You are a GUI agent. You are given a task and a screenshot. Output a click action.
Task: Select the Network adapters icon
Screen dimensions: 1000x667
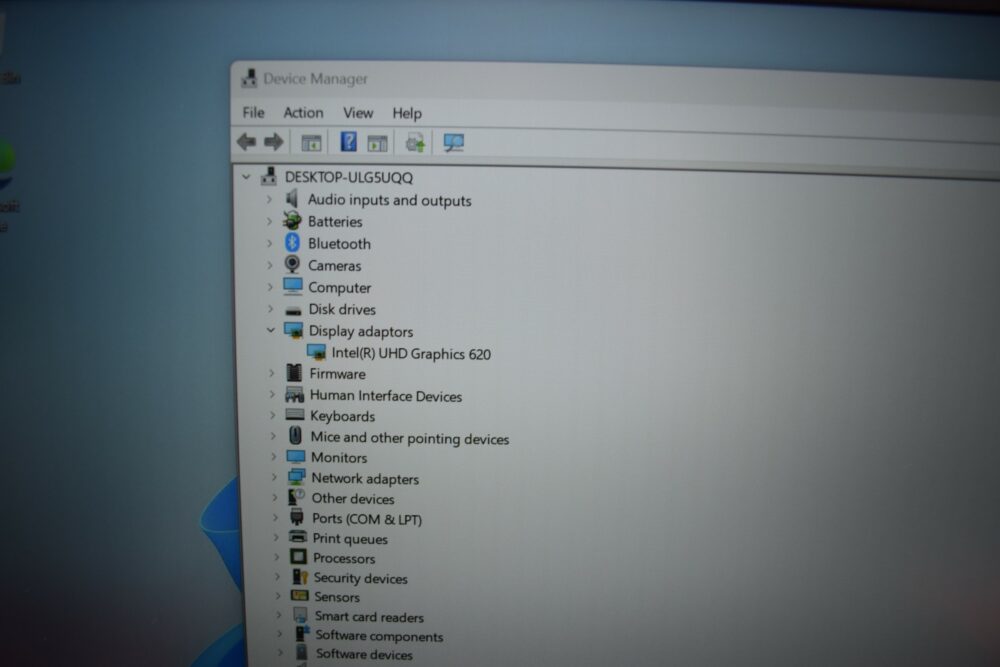(297, 477)
